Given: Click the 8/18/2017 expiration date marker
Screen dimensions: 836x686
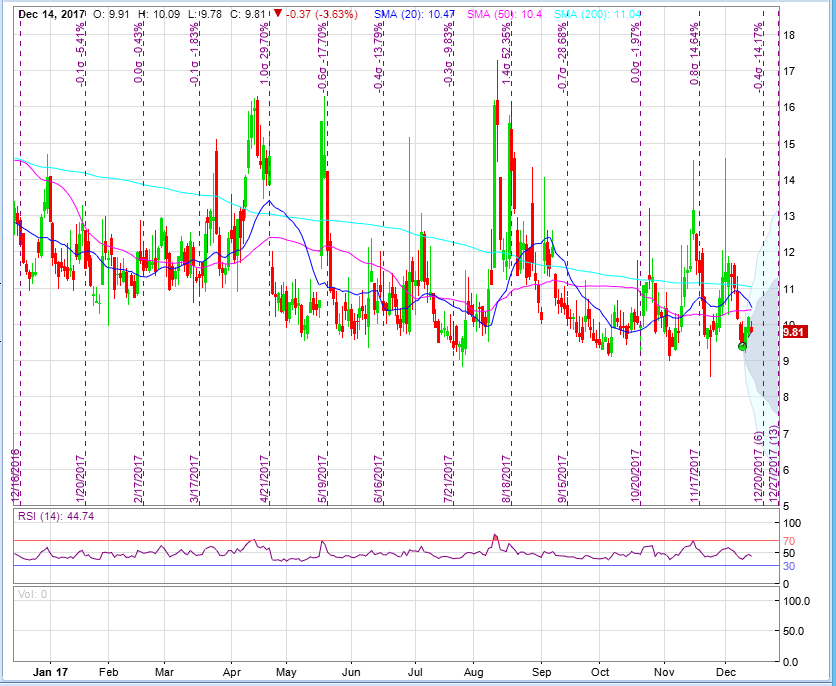Looking at the screenshot, I should (507, 479).
